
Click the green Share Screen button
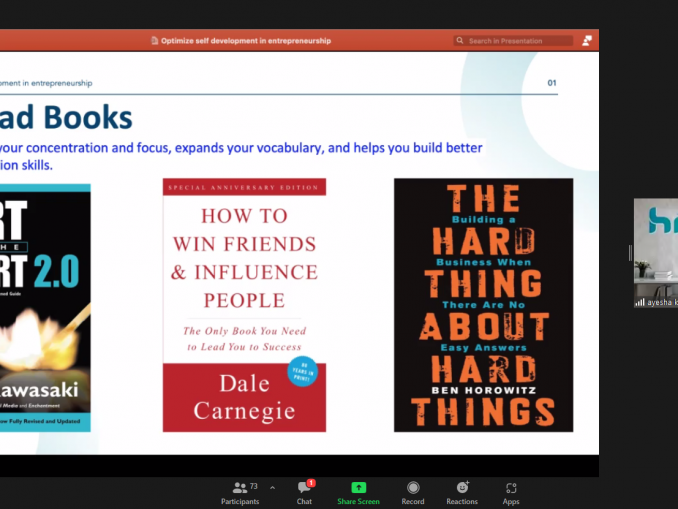point(358,493)
